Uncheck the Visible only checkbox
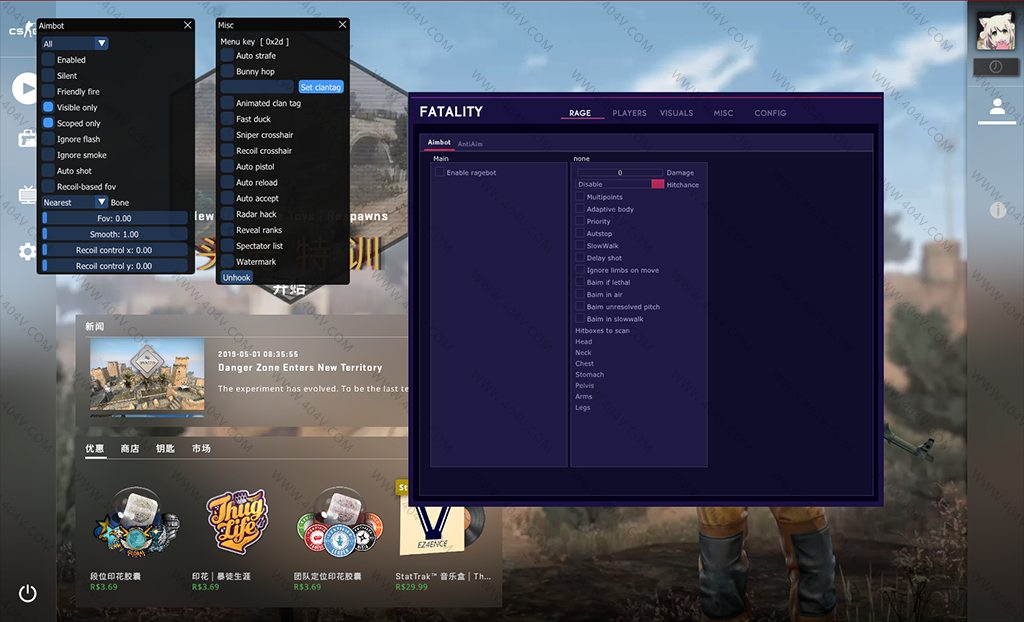Viewport: 1024px width, 622px height. point(48,107)
